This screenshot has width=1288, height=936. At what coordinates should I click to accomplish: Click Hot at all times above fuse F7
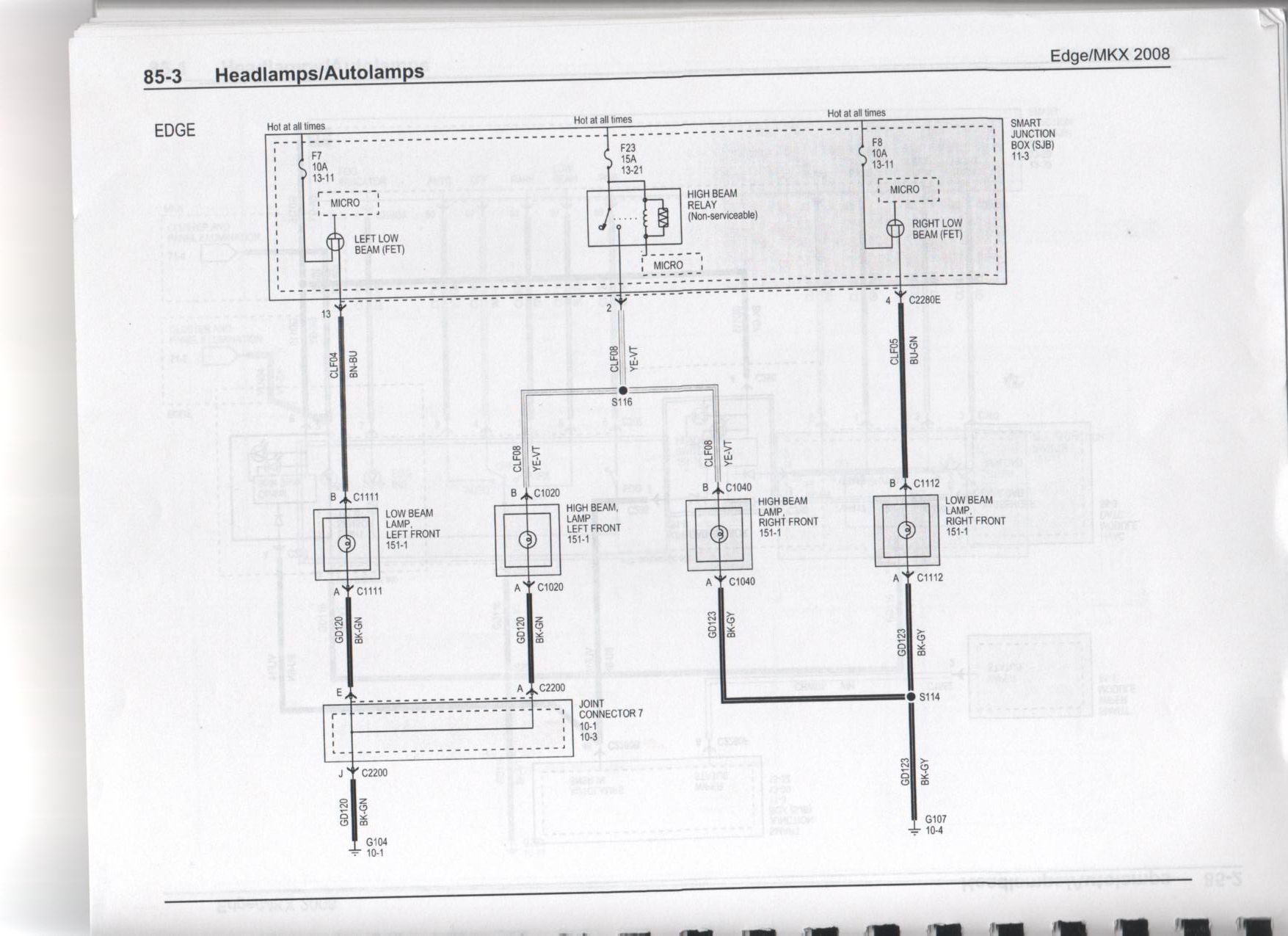pyautogui.click(x=296, y=127)
